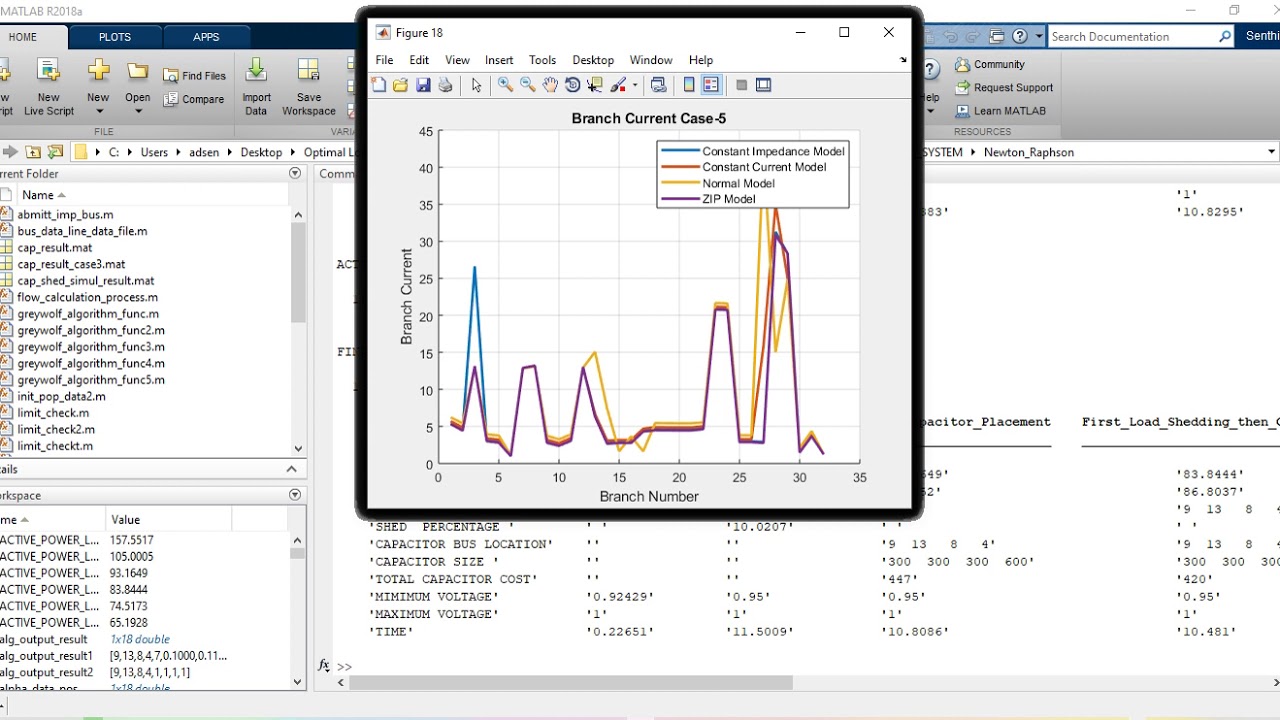Select the Data Cursor tool in Figure 18

[595, 85]
